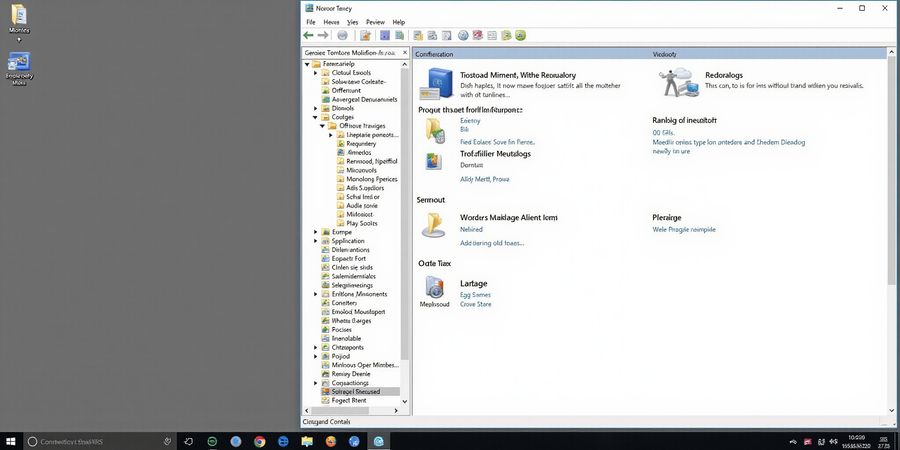Click the round gray disc toolbar icon

[343, 36]
